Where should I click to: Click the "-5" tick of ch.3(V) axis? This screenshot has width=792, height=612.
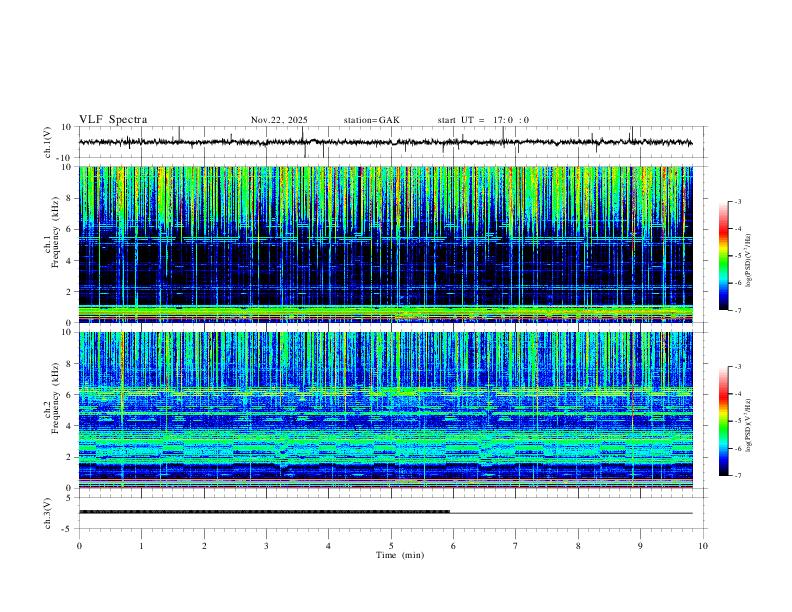click(x=68, y=529)
